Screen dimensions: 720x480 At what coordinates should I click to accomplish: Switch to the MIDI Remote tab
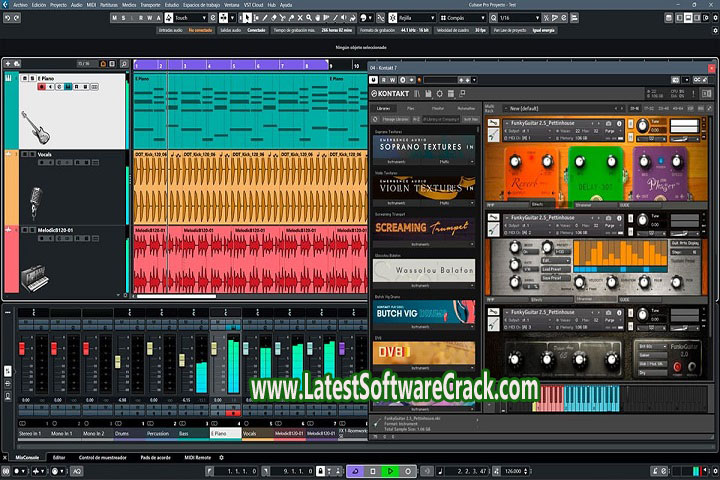tap(197, 457)
